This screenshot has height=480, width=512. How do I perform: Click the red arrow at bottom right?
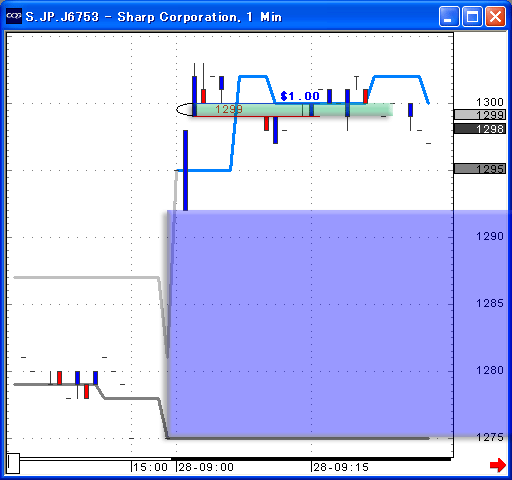point(498,465)
